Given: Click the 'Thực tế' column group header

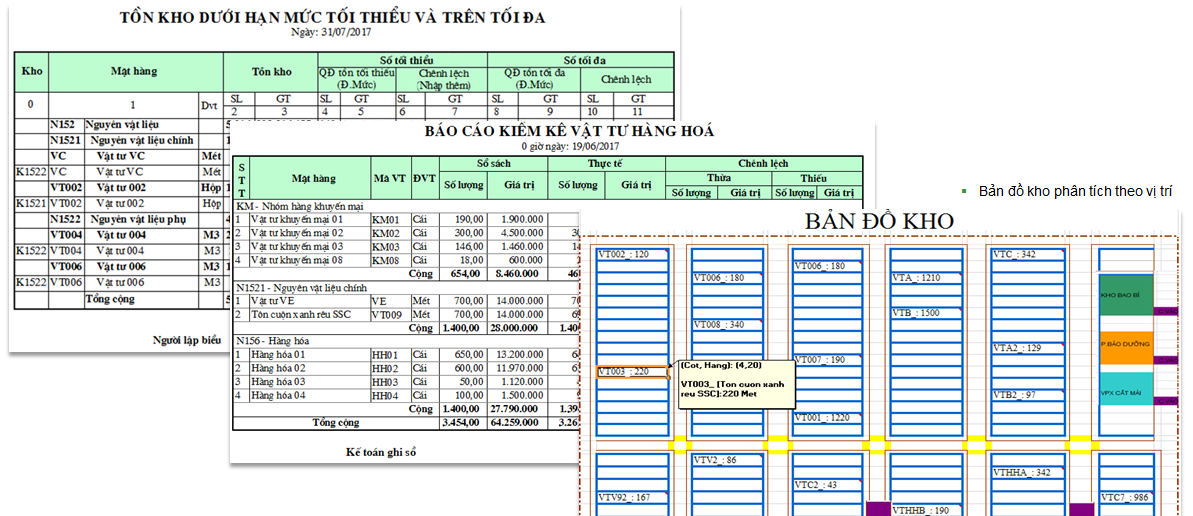Looking at the screenshot, I should [606, 164].
